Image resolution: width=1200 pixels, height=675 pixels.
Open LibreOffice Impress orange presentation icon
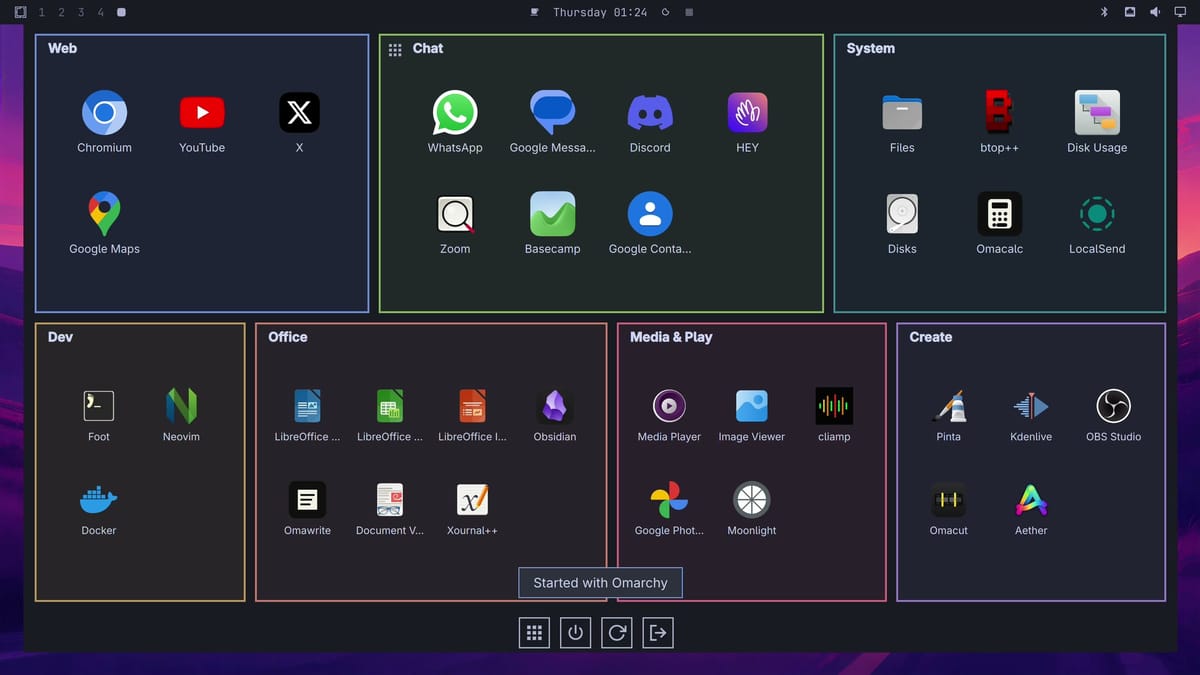tap(472, 405)
